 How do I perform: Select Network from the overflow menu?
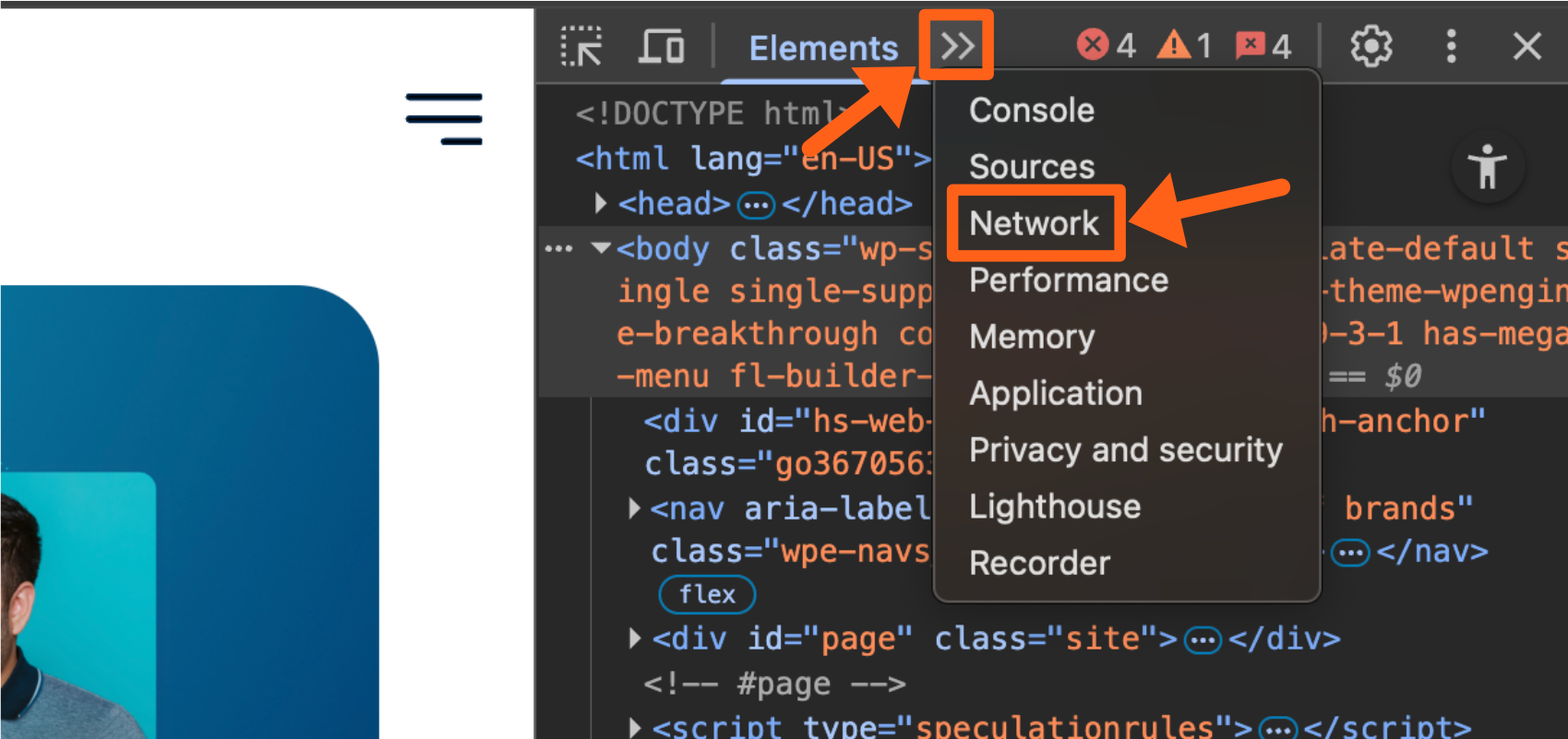pyautogui.click(x=1034, y=223)
